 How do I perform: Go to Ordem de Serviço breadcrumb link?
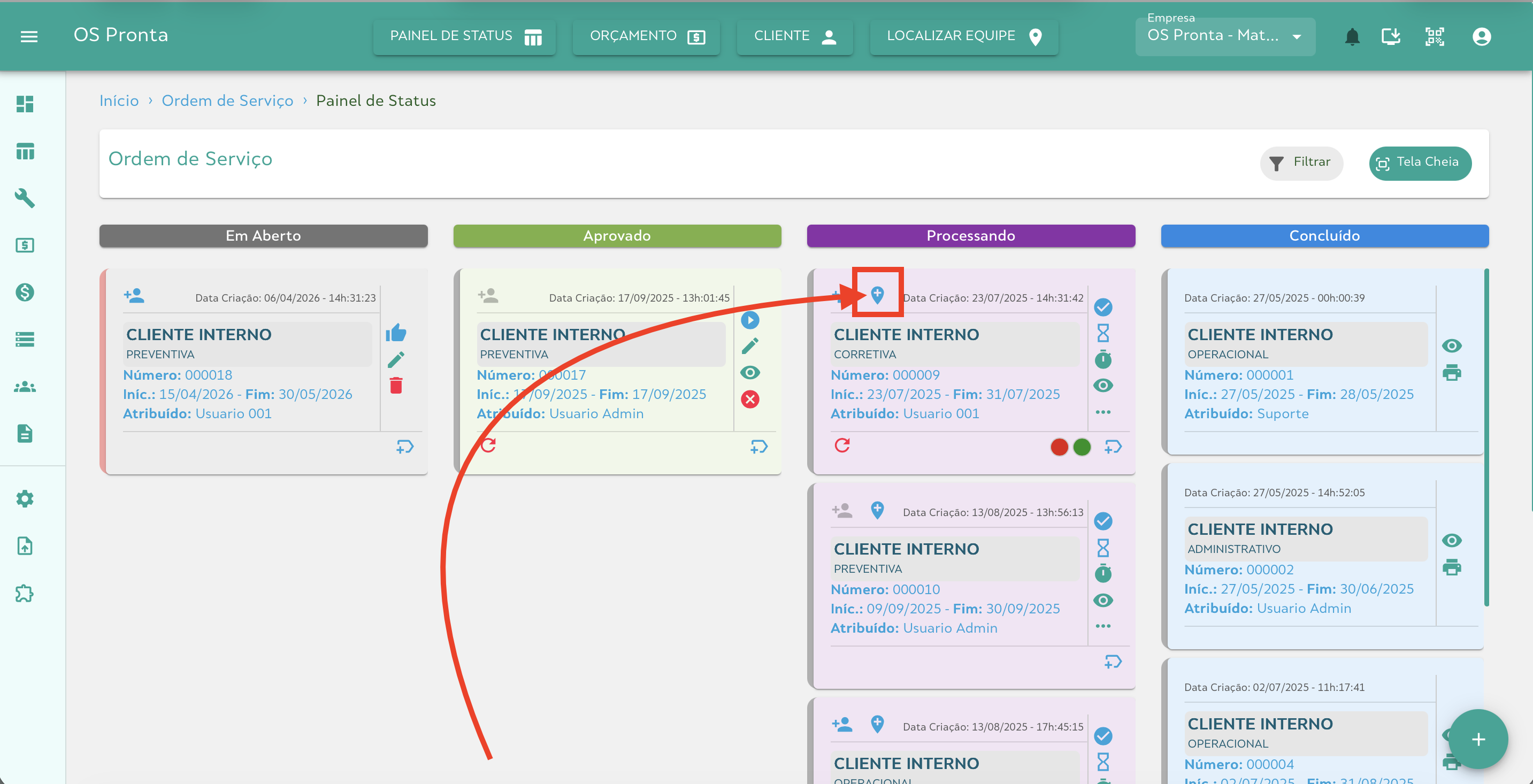tap(227, 101)
